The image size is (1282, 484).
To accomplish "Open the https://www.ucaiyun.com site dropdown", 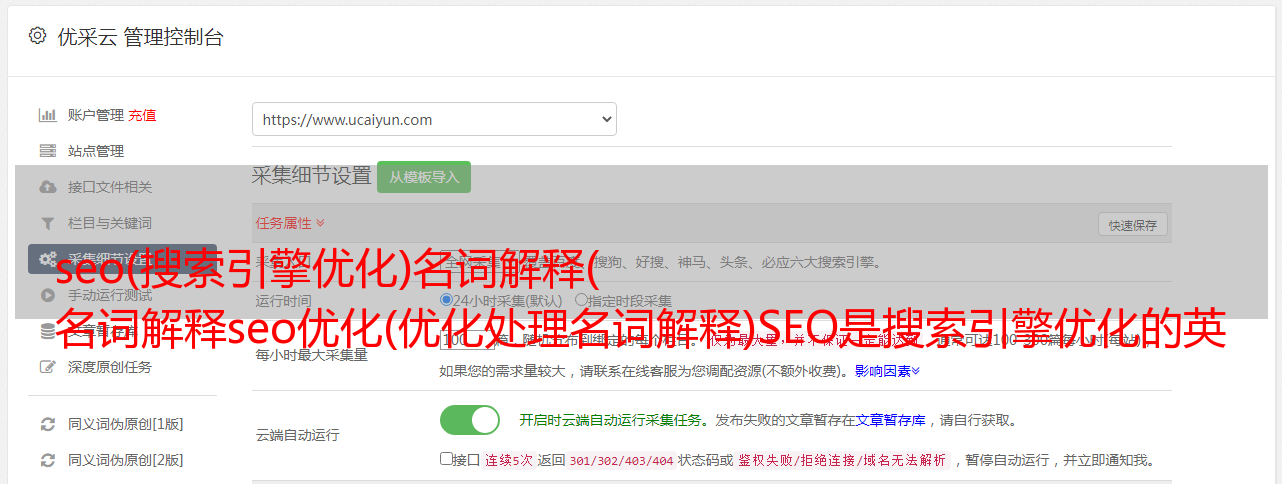I will click(434, 119).
